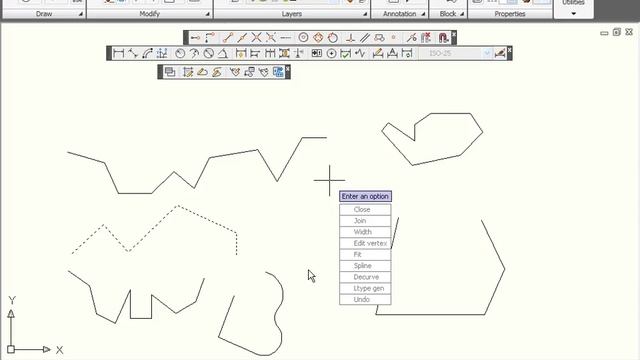The image size is (640, 360).
Task: Choose the Midpoint object snap
Action: click(x=242, y=38)
